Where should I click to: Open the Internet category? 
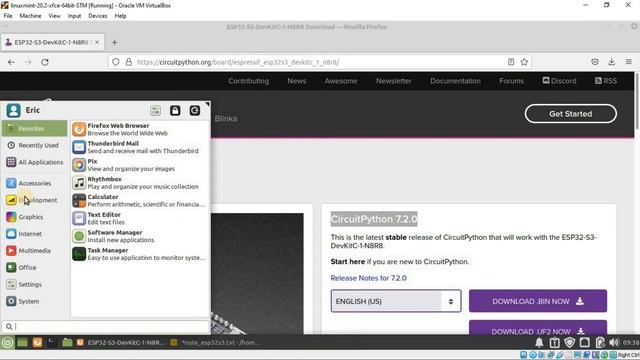[x=35, y=234]
